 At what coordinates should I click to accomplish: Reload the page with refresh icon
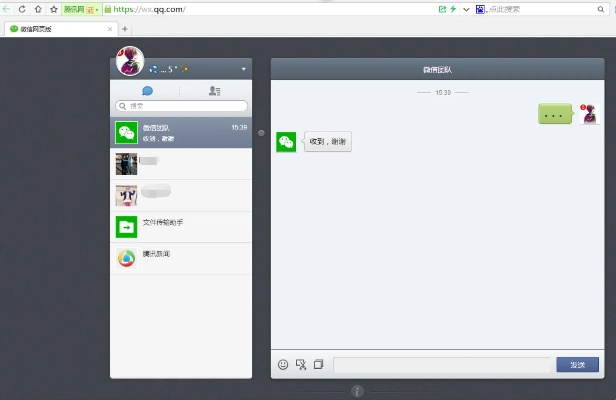[x=23, y=9]
